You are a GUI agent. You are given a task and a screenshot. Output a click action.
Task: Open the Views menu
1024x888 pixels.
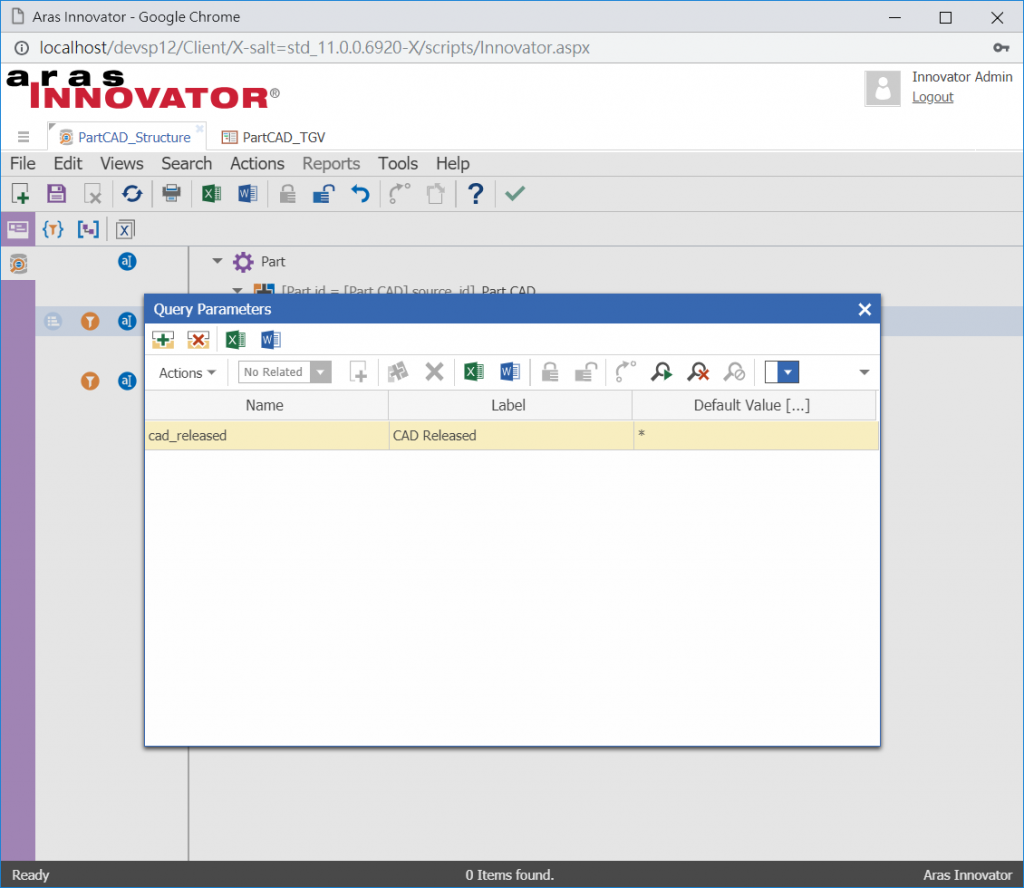click(x=121, y=163)
